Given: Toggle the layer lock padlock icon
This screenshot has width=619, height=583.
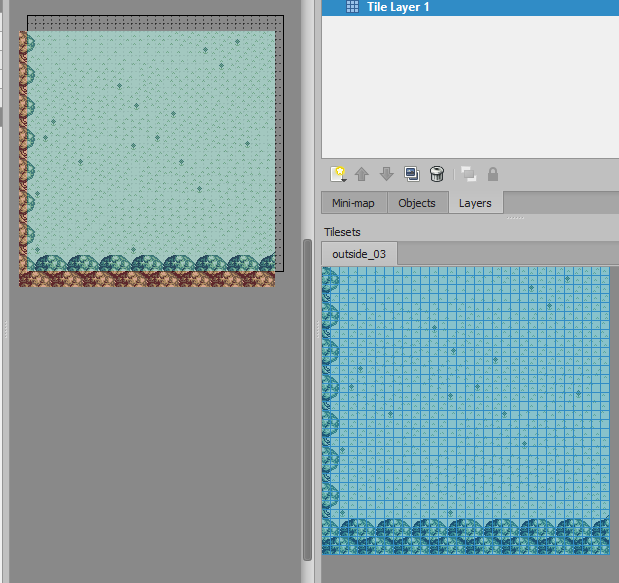Looking at the screenshot, I should point(493,174).
